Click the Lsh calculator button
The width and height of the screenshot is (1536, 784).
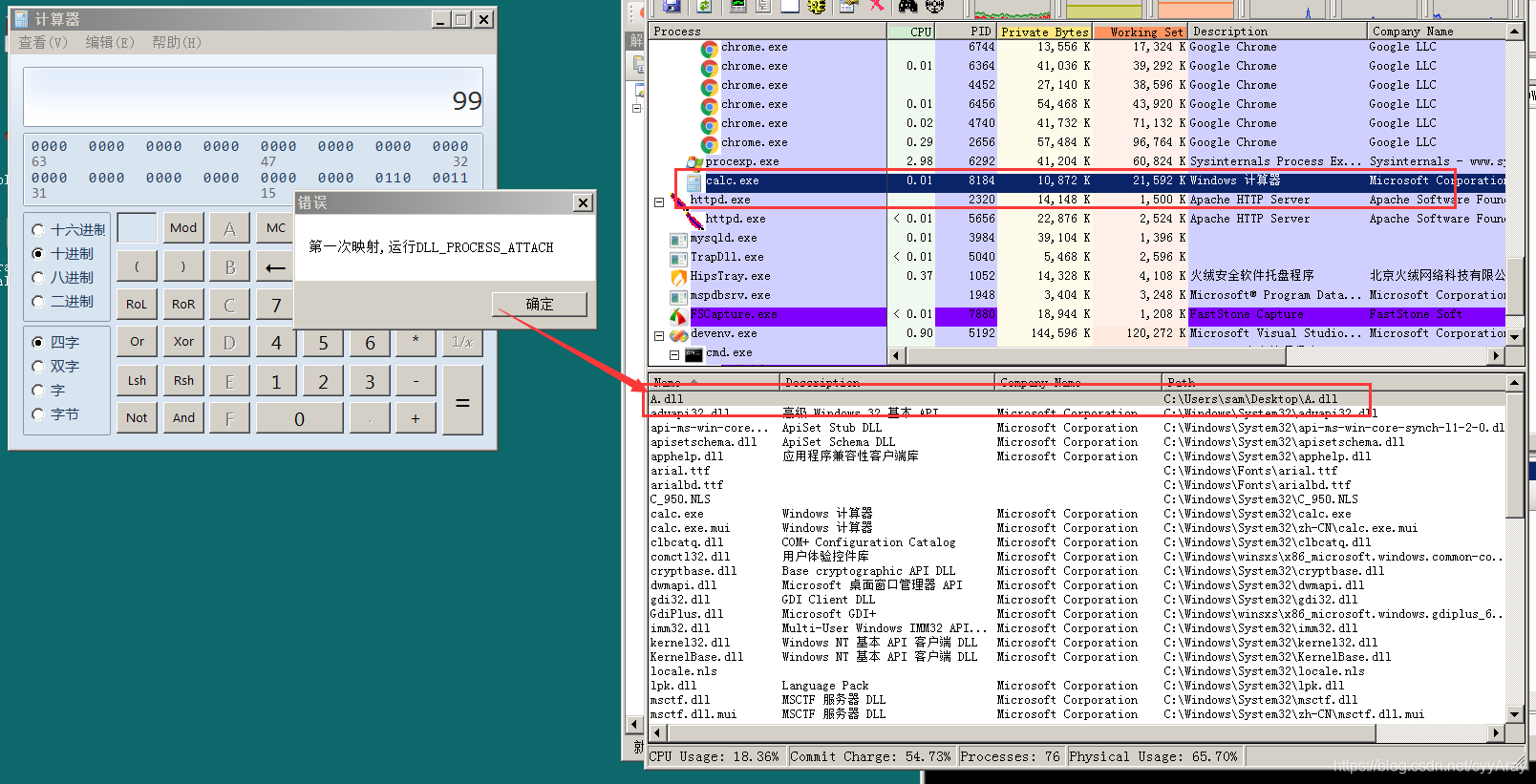coord(137,380)
